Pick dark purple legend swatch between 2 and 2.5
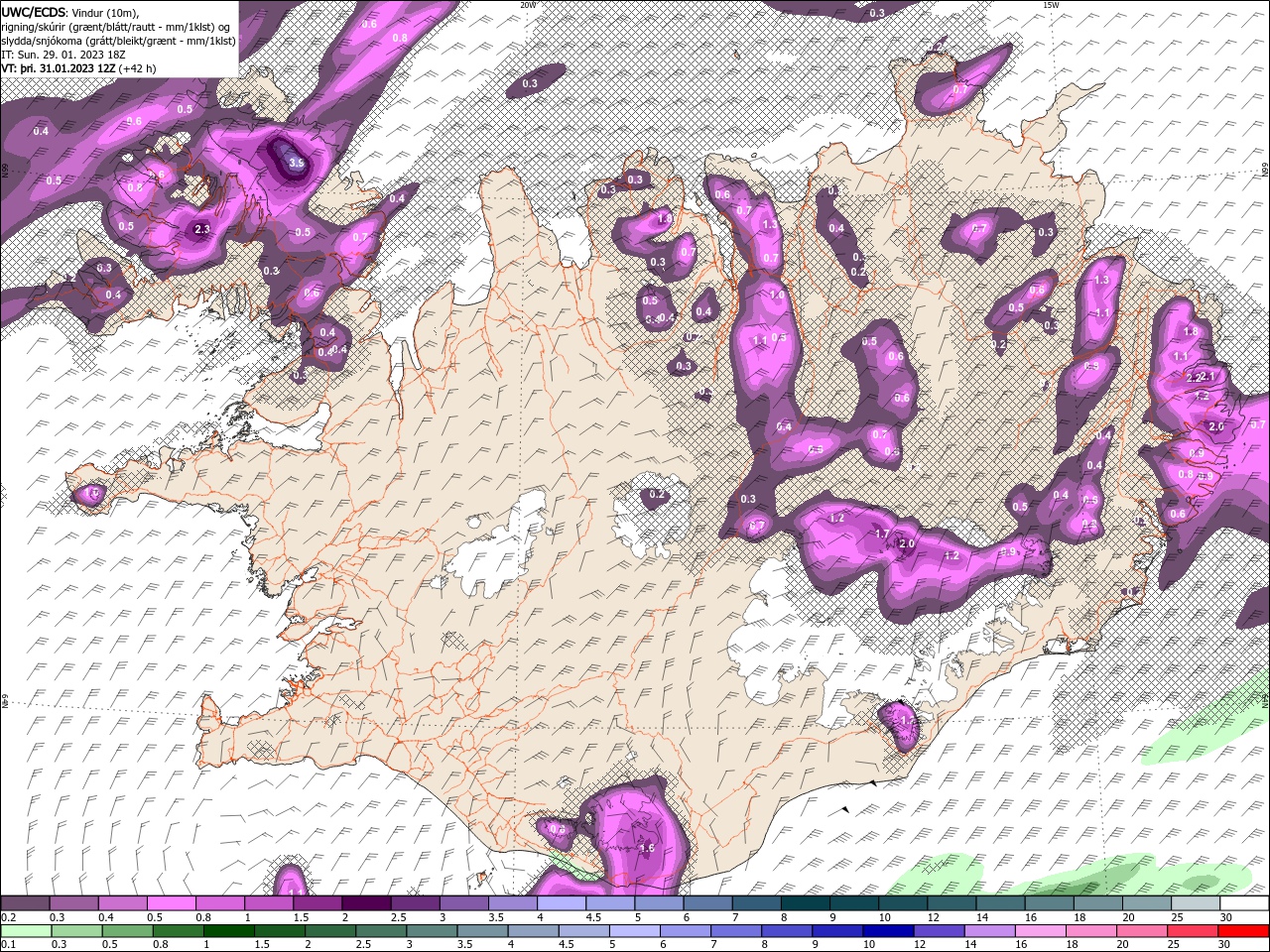 pos(366,903)
